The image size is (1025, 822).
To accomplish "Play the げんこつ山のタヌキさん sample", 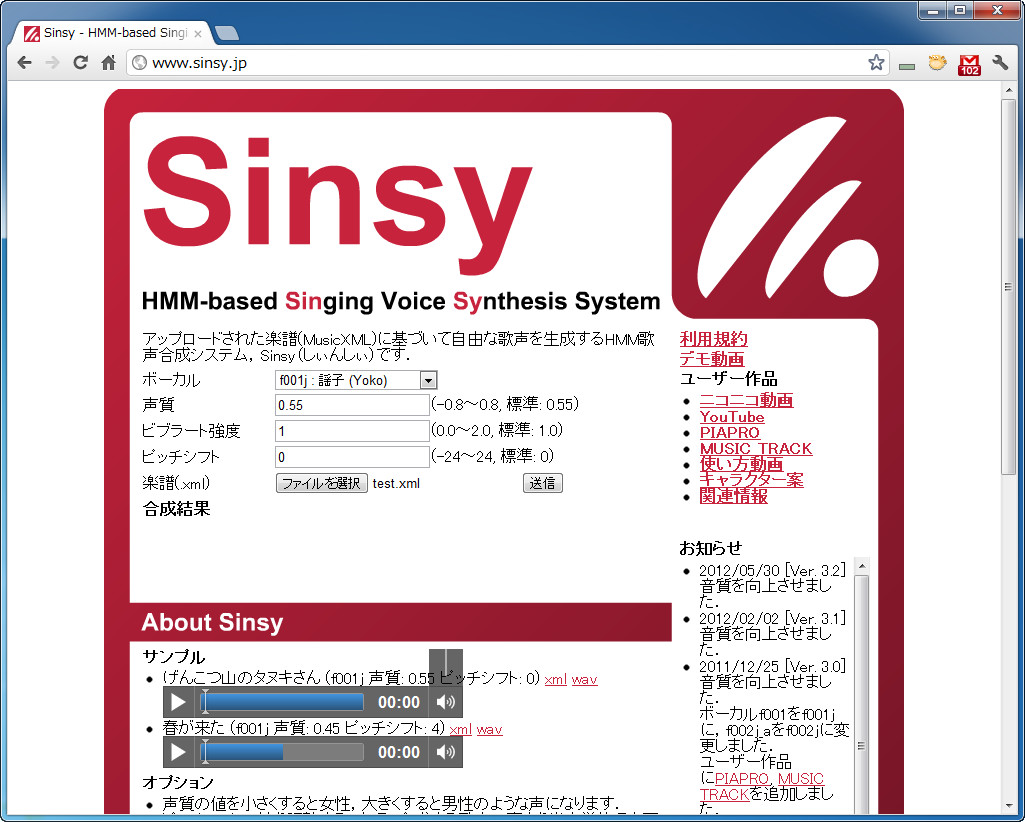I will point(178,702).
